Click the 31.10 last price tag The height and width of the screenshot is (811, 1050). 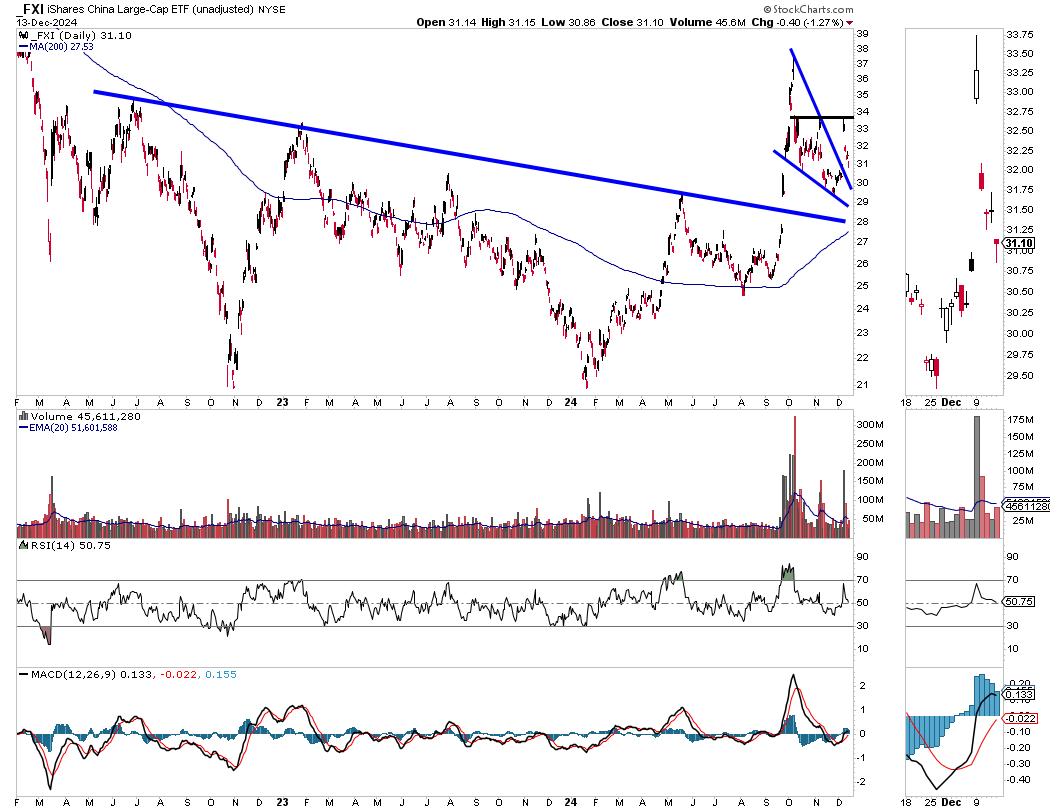pos(1019,243)
